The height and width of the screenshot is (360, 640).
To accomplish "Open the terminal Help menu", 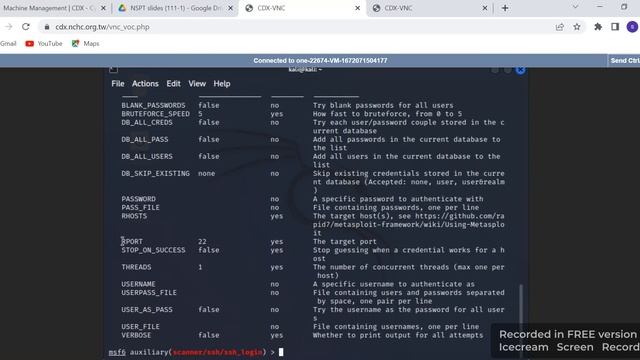I will point(222,84).
